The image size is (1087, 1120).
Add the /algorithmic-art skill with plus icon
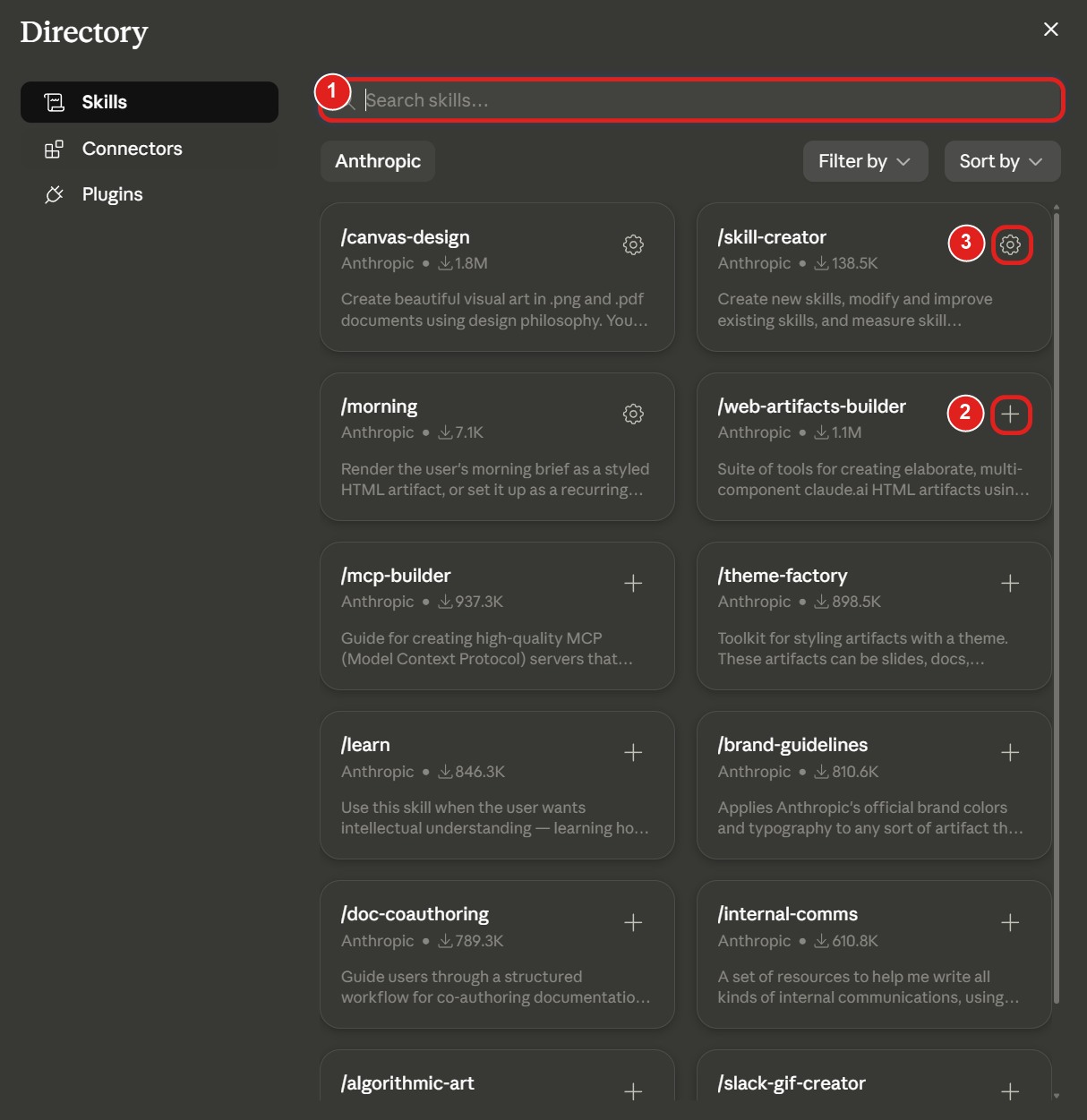click(x=633, y=1091)
